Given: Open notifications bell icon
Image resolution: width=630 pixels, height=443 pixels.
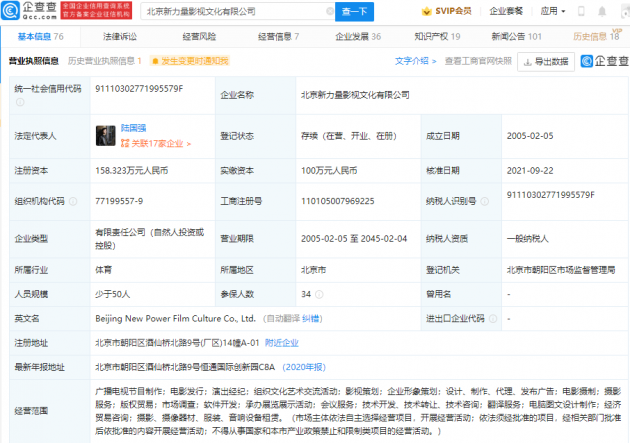Looking at the screenshot, I should click(x=602, y=11).
